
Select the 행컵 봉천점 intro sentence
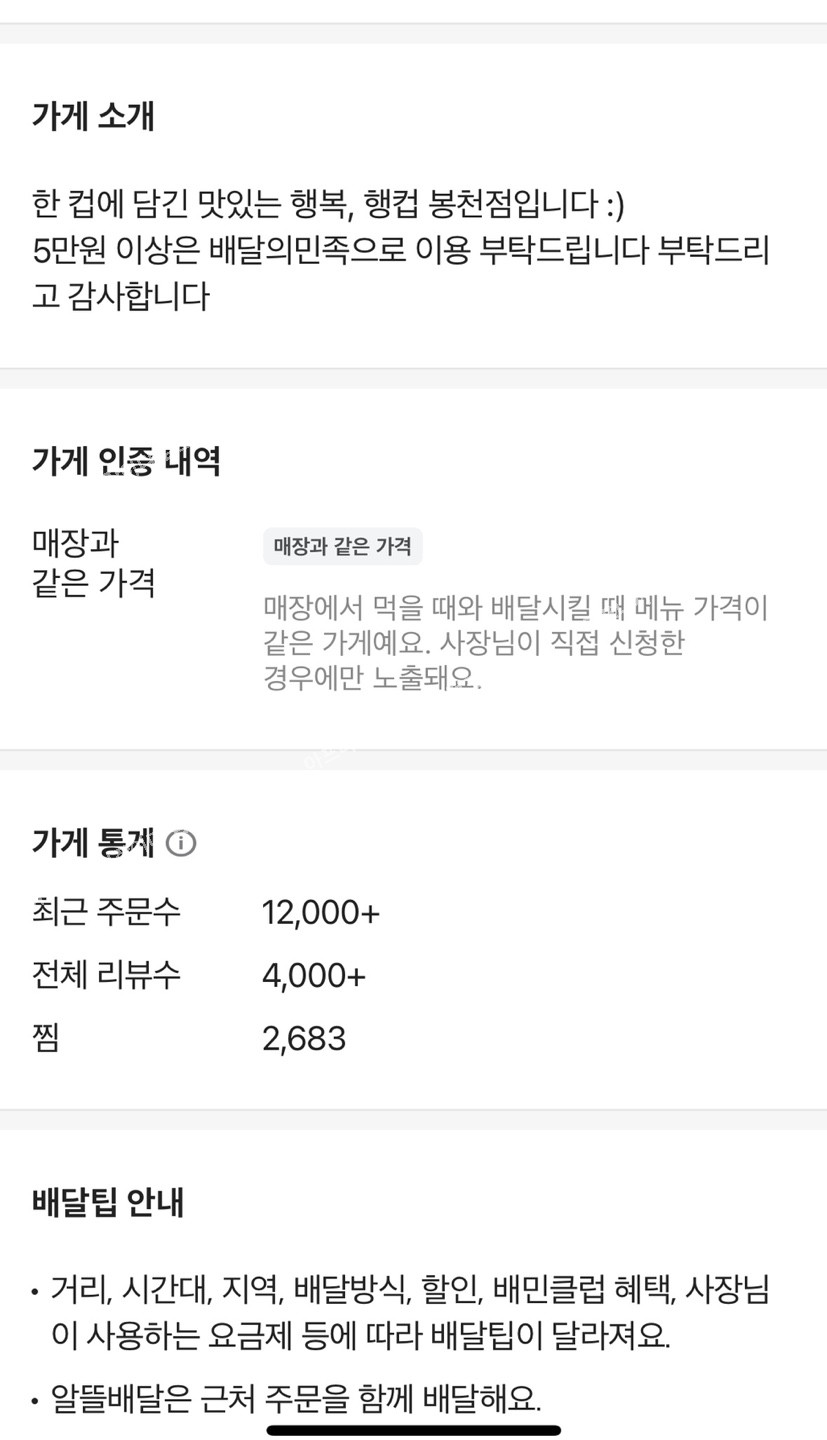(328, 204)
